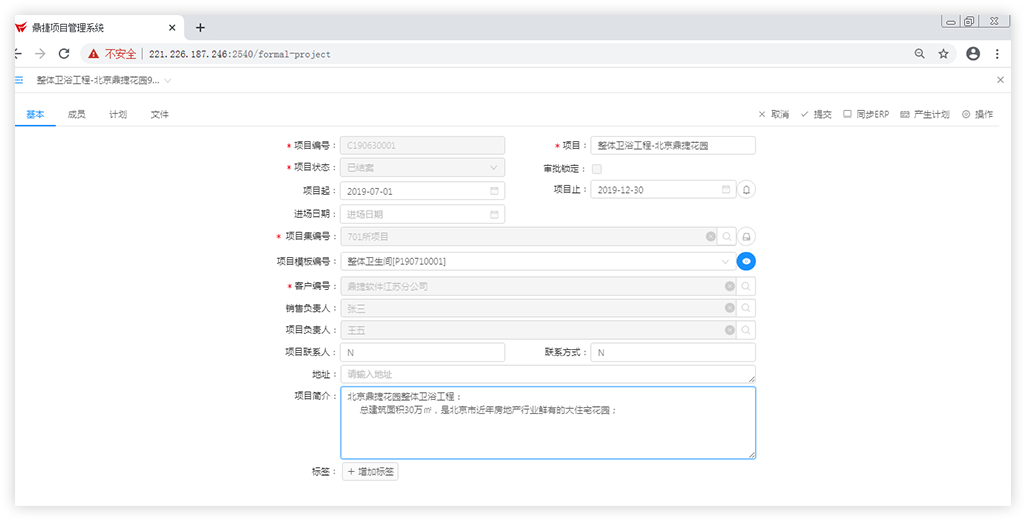Open calendar icon in 项目起 date field
The height and width of the screenshot is (522, 1027).
(x=494, y=190)
